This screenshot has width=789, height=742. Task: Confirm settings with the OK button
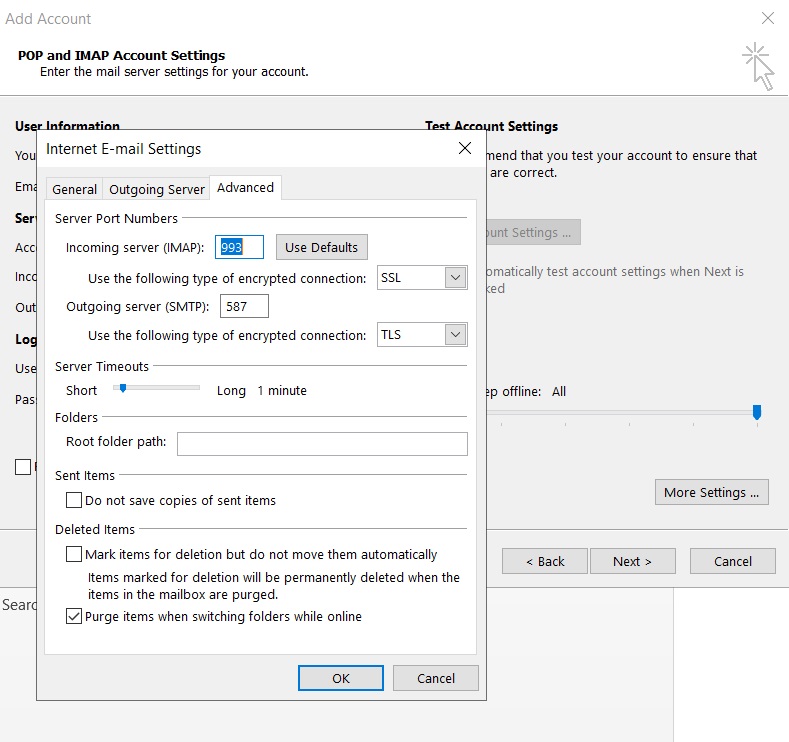(x=340, y=678)
